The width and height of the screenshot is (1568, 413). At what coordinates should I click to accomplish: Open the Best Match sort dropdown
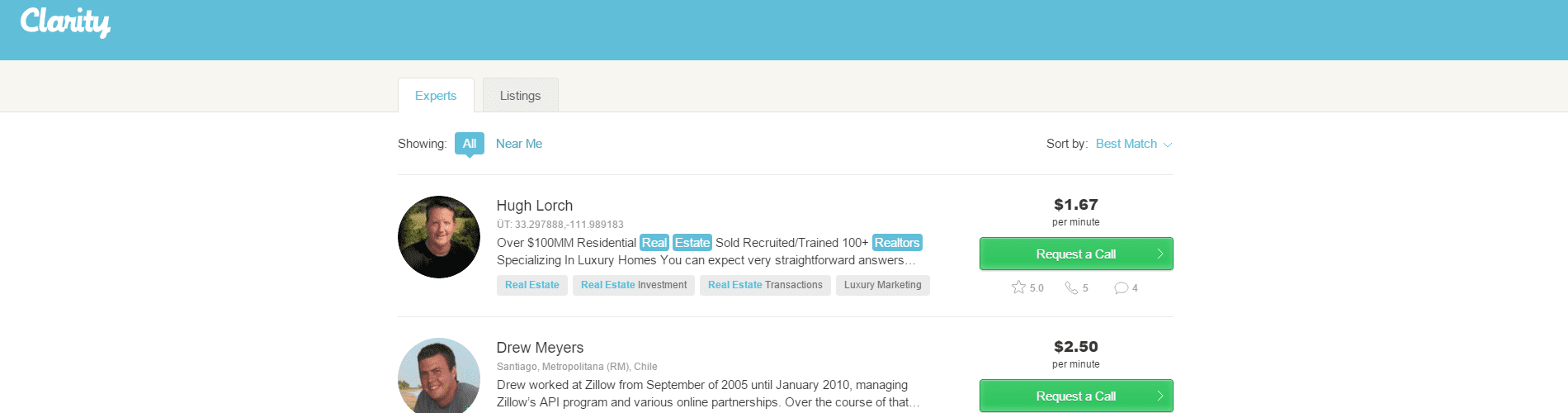[x=1132, y=144]
